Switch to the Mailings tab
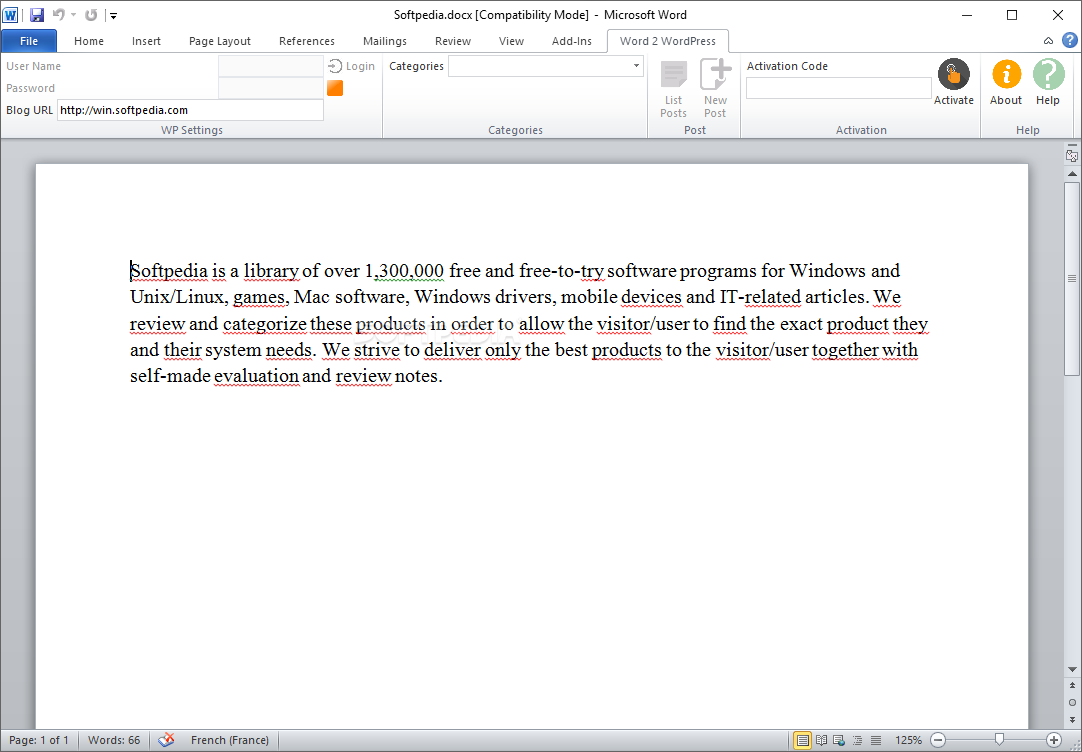The image size is (1082, 752). (x=384, y=41)
